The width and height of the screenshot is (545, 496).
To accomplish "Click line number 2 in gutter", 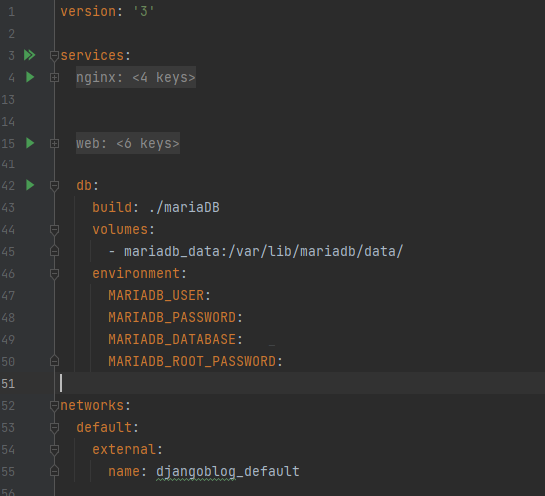I will click(12, 34).
